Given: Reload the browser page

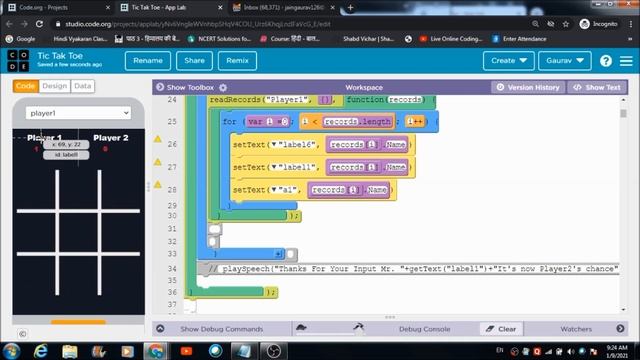Looking at the screenshot, I should (x=39, y=24).
